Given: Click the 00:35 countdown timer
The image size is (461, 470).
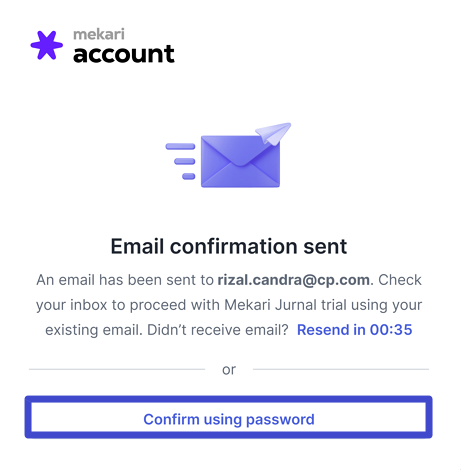Looking at the screenshot, I should [391, 330].
